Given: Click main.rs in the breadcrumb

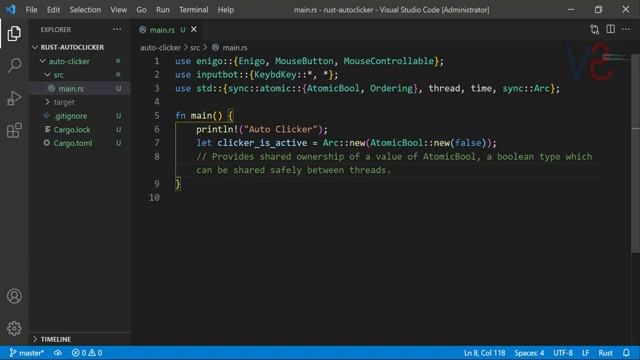Looking at the screenshot, I should click(235, 47).
